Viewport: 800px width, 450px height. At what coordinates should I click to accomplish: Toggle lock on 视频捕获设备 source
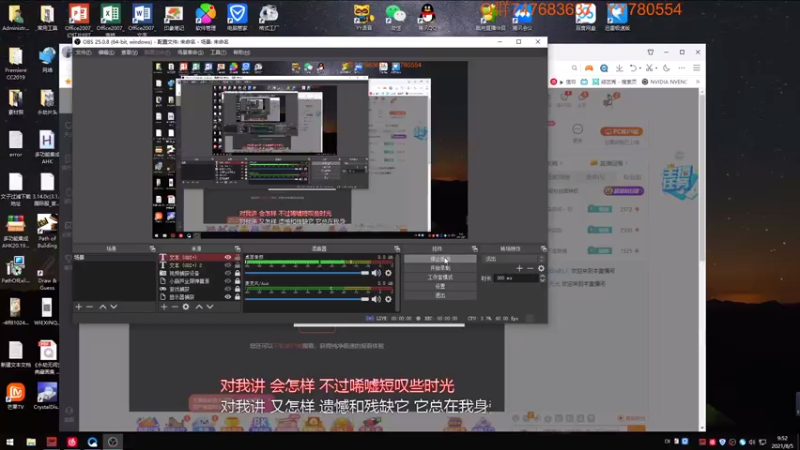point(237,273)
